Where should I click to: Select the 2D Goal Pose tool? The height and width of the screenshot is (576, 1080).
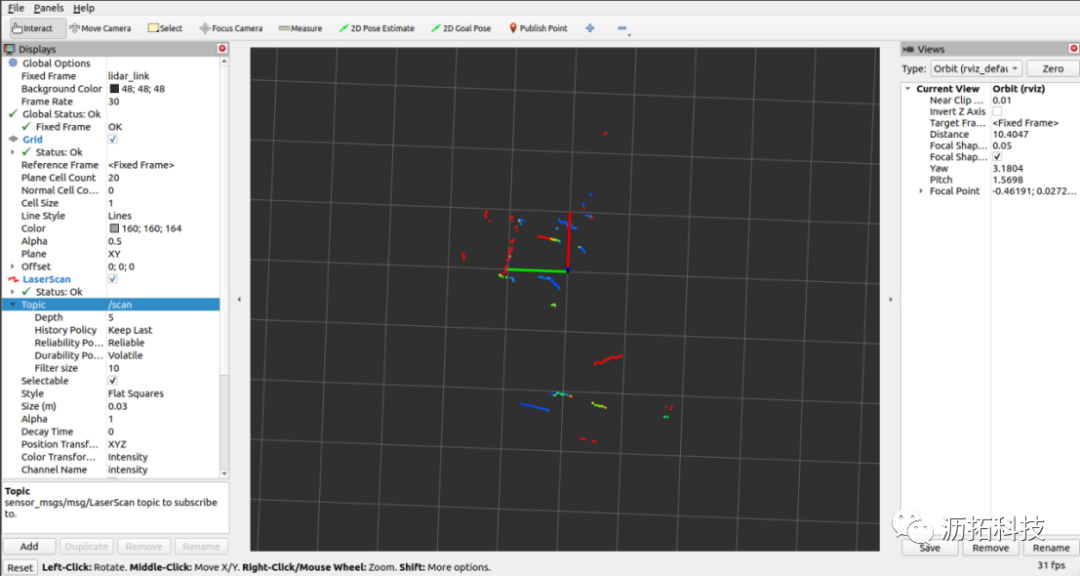click(x=461, y=28)
